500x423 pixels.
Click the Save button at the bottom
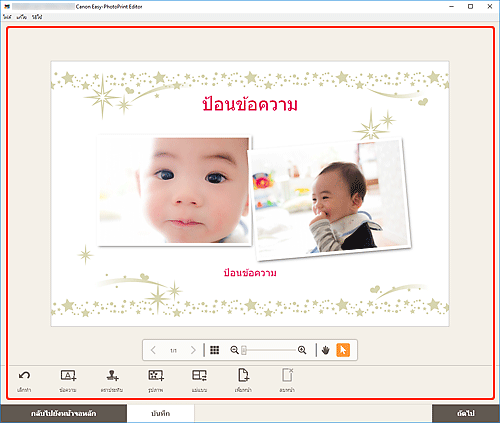click(161, 414)
